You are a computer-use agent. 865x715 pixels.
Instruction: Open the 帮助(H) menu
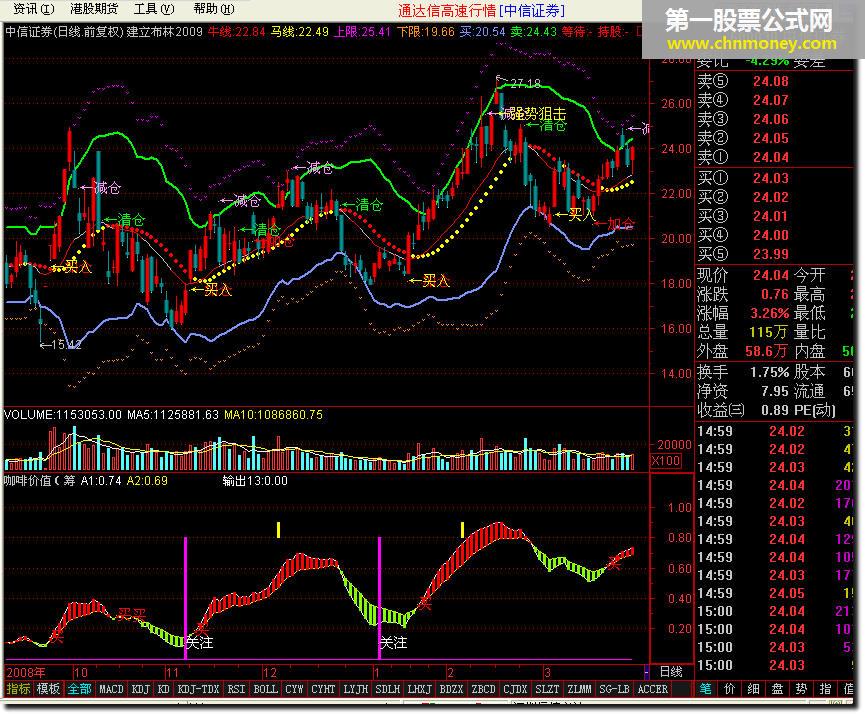[x=213, y=9]
